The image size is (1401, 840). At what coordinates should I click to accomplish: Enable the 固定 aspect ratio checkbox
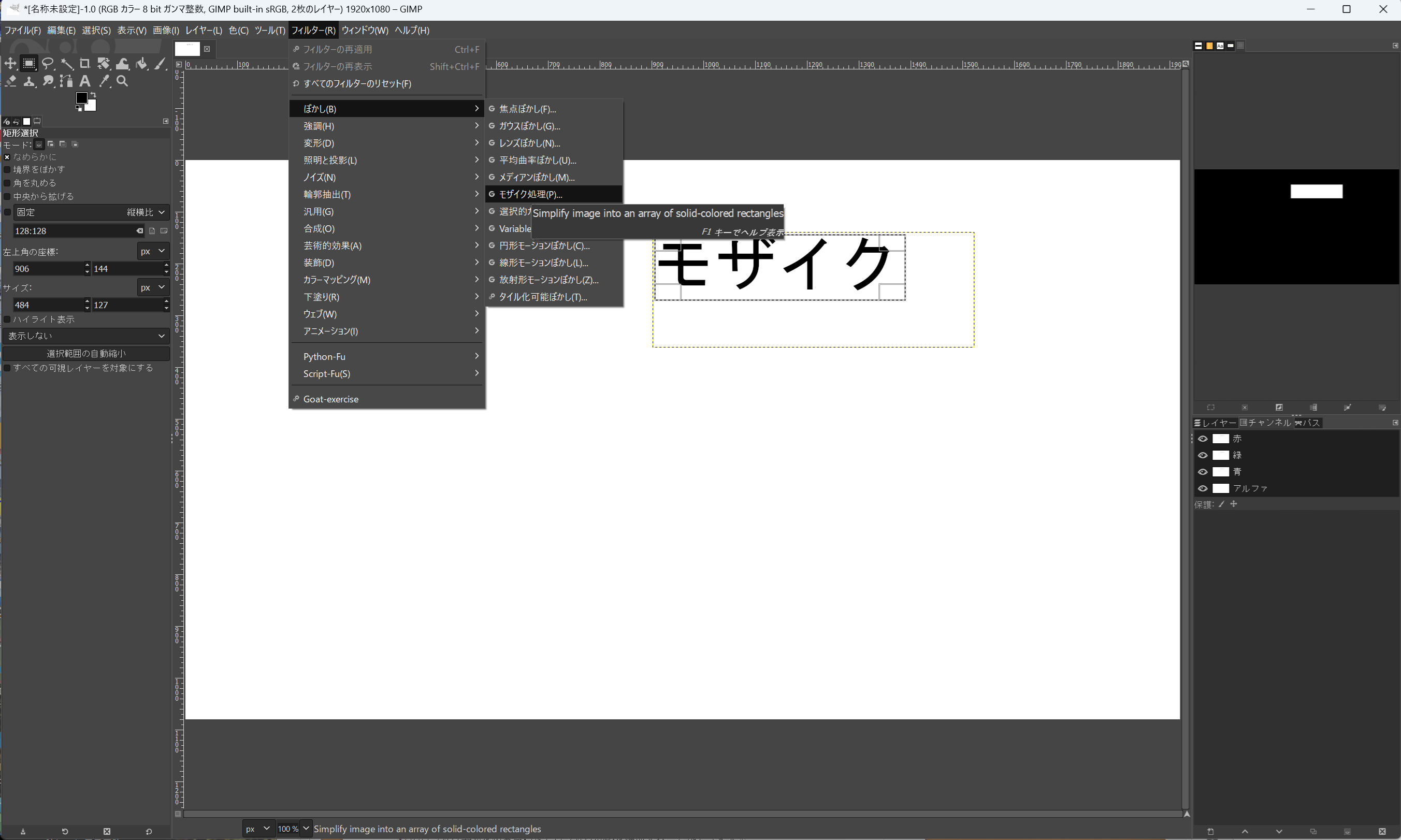pyautogui.click(x=7, y=212)
